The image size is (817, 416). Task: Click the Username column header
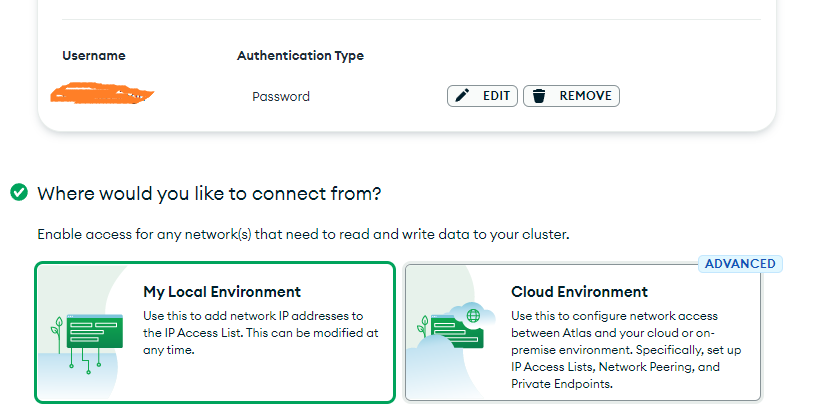click(94, 56)
